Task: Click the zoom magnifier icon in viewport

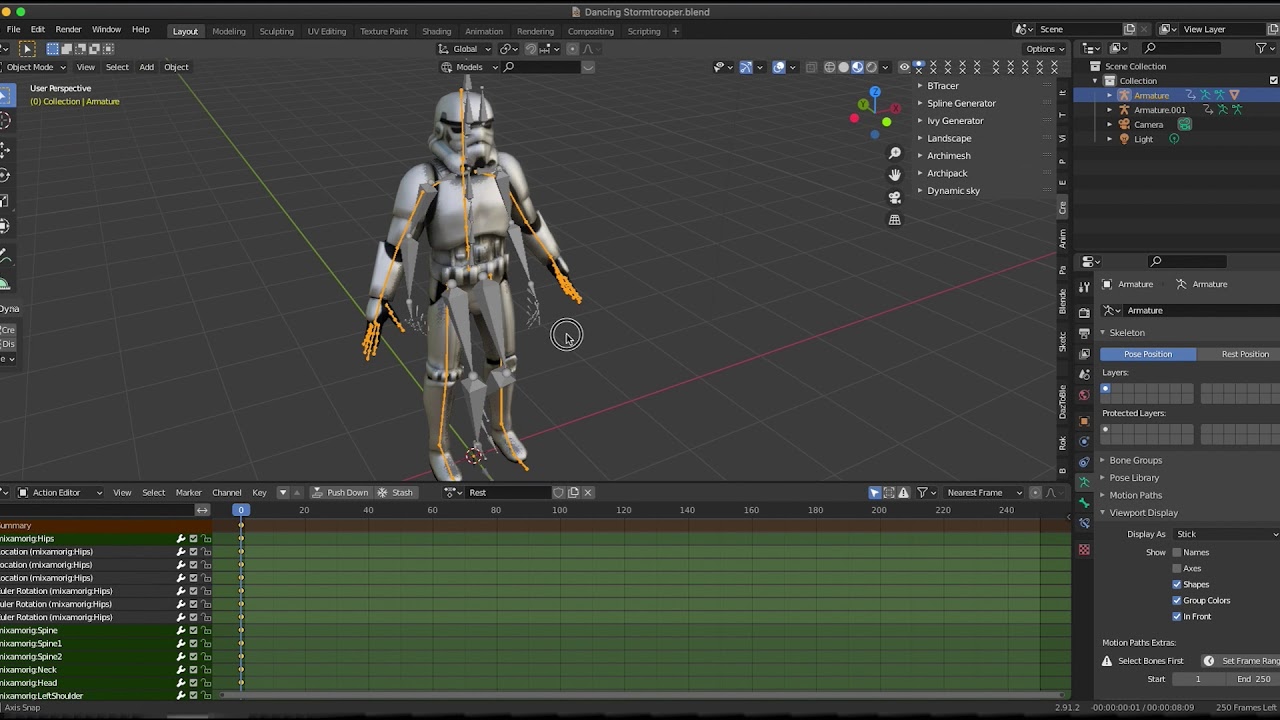Action: click(x=895, y=153)
